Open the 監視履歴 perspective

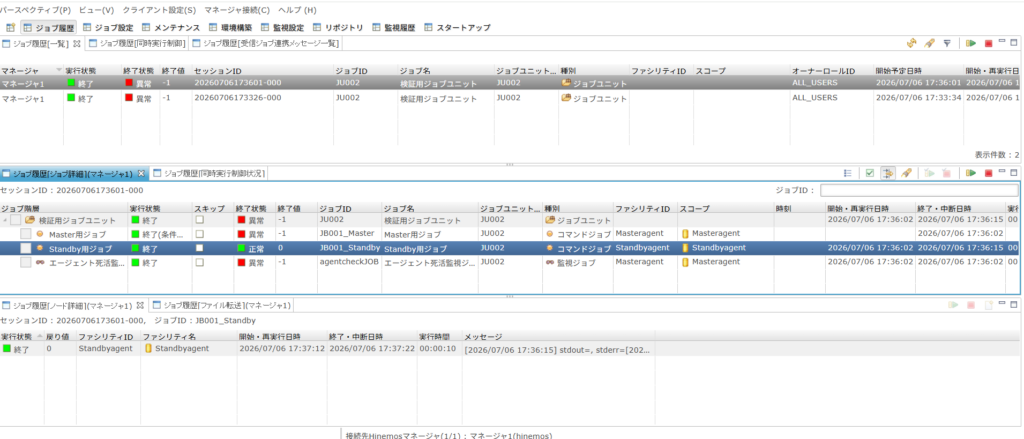pos(393,28)
